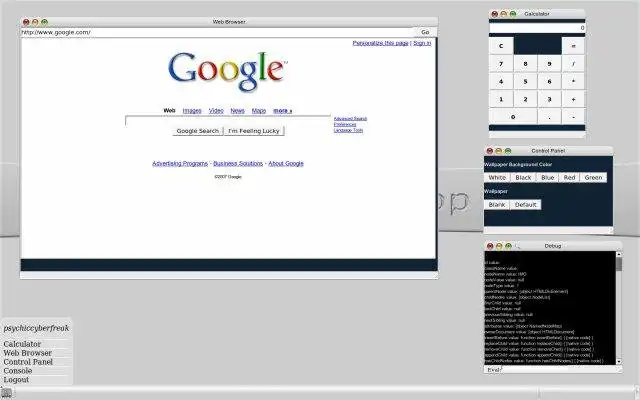The height and width of the screenshot is (400, 640).
Task: Launch Web Browser from the start menu
Action: [x=27, y=353]
